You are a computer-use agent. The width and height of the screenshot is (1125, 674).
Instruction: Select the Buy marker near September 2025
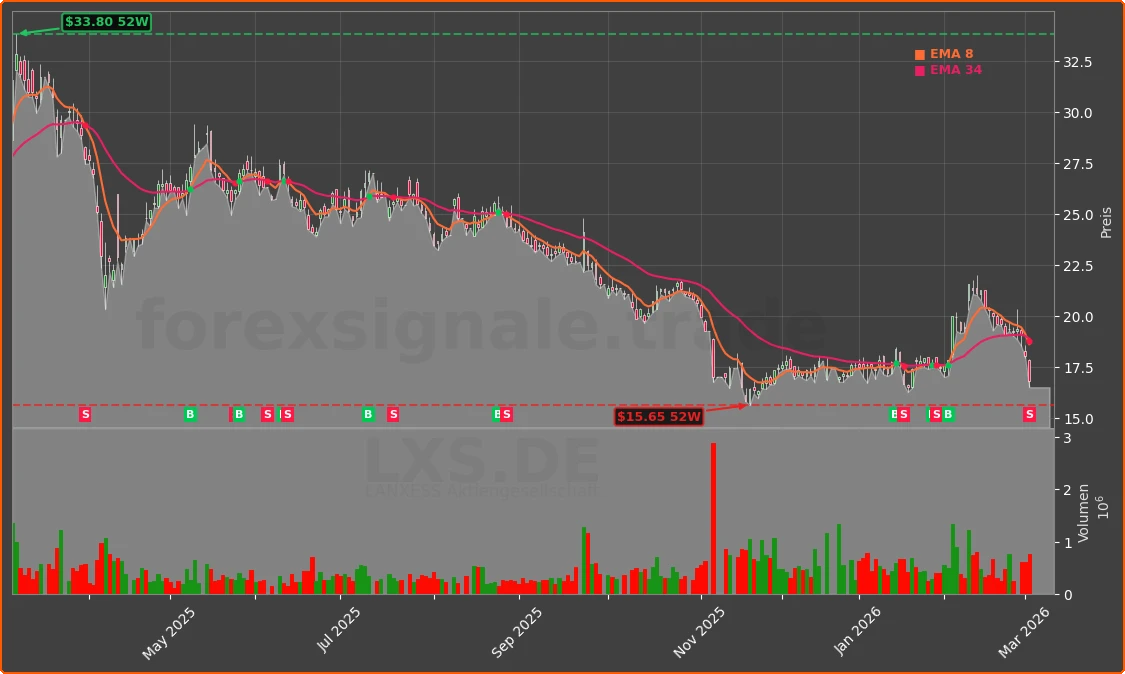coord(497,414)
